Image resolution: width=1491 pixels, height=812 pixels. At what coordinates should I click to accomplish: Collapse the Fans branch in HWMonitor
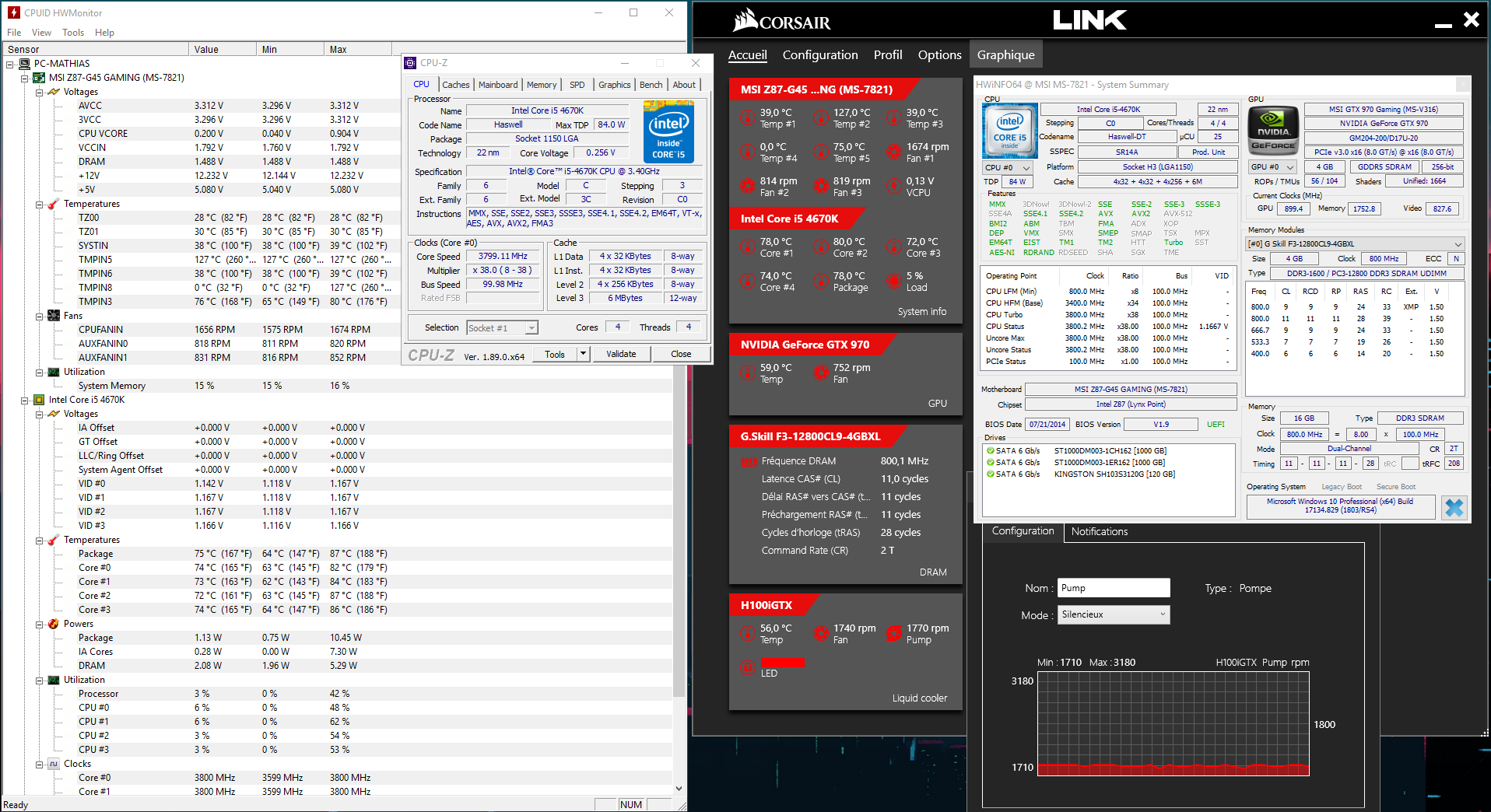[x=39, y=317]
